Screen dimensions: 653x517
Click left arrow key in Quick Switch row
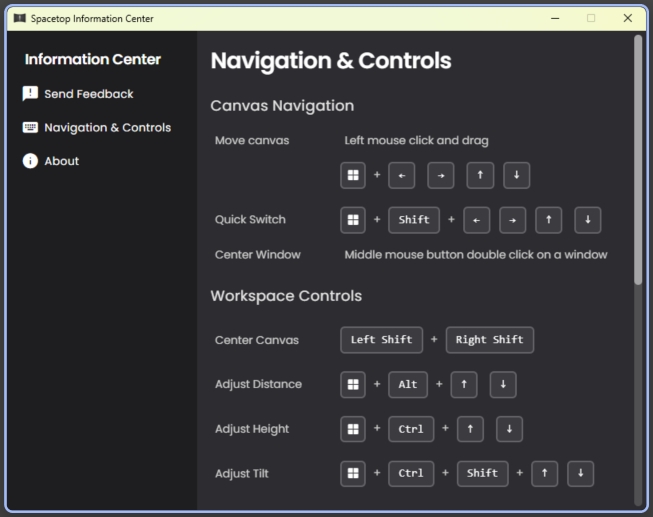tap(476, 220)
